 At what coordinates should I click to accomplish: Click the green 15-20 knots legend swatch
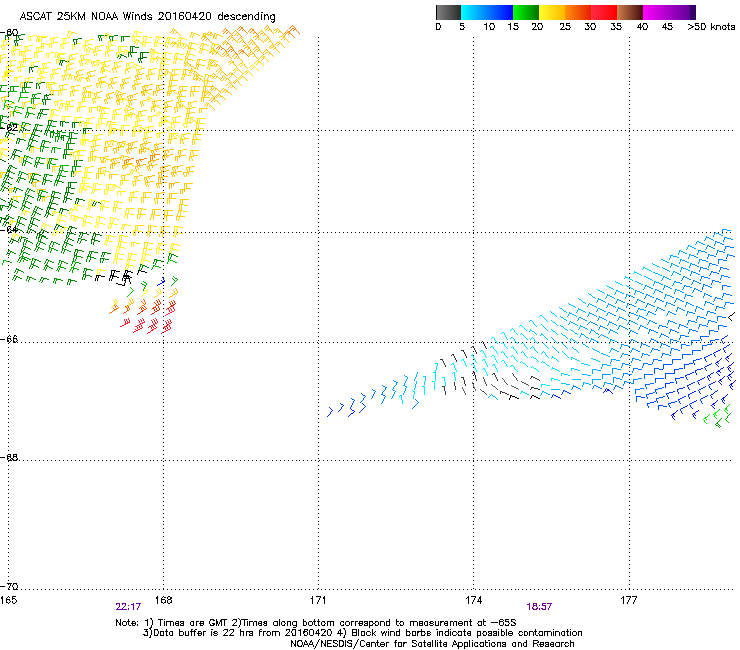pyautogui.click(x=526, y=12)
